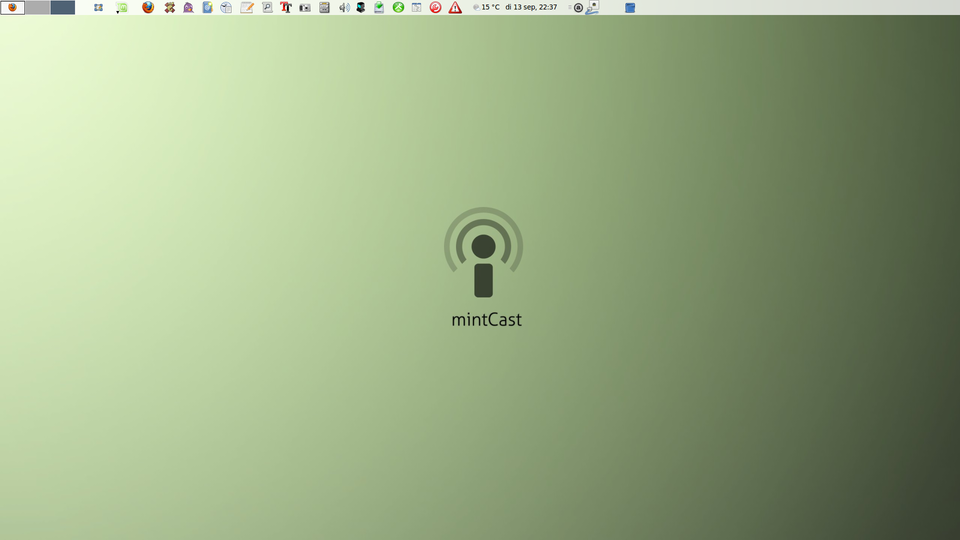Screen dimensions: 960x540
Task: Open the black-and-blue panel icon
Action: click(x=361, y=7)
